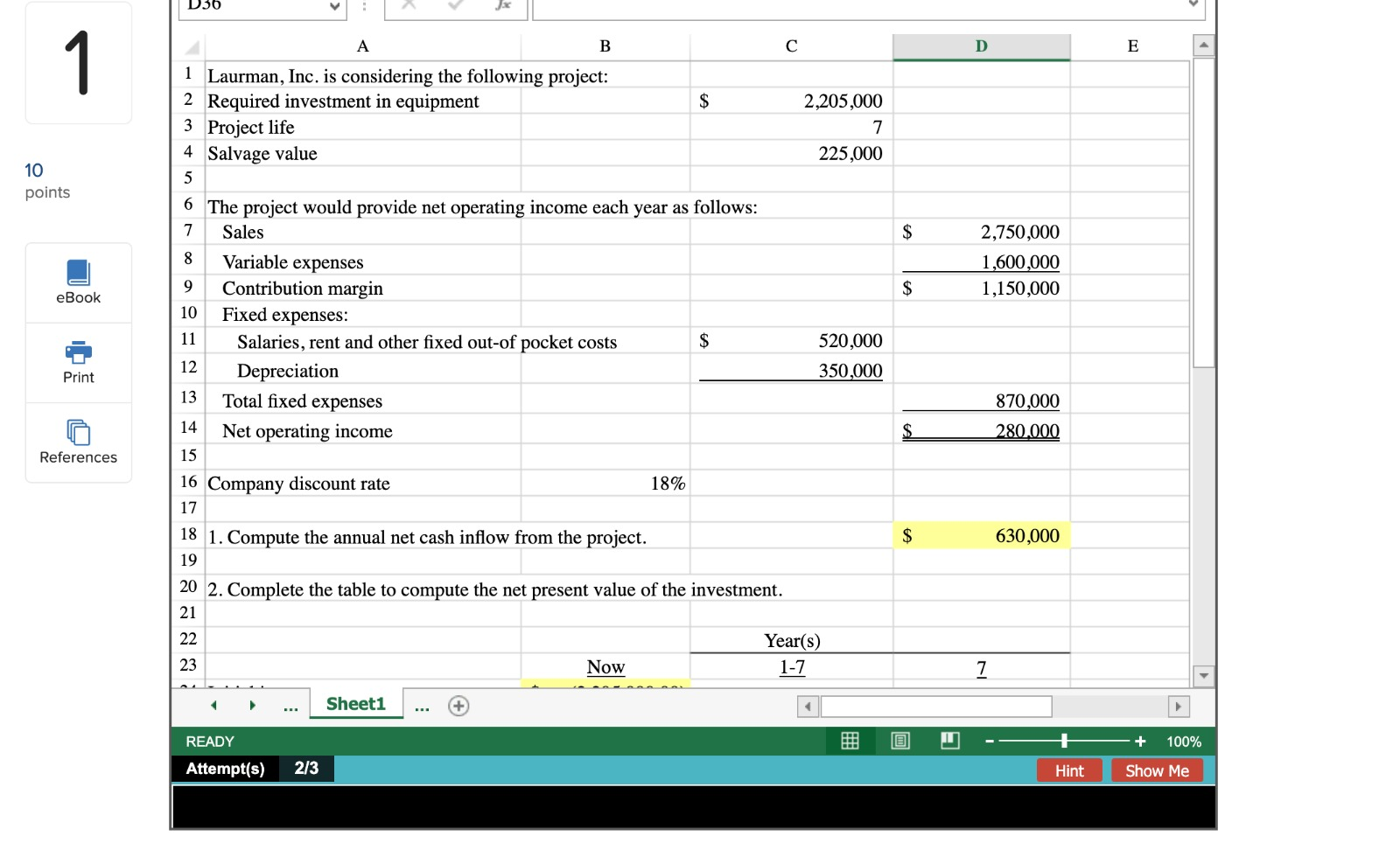Select the 520,000 salaries cell

792,341
